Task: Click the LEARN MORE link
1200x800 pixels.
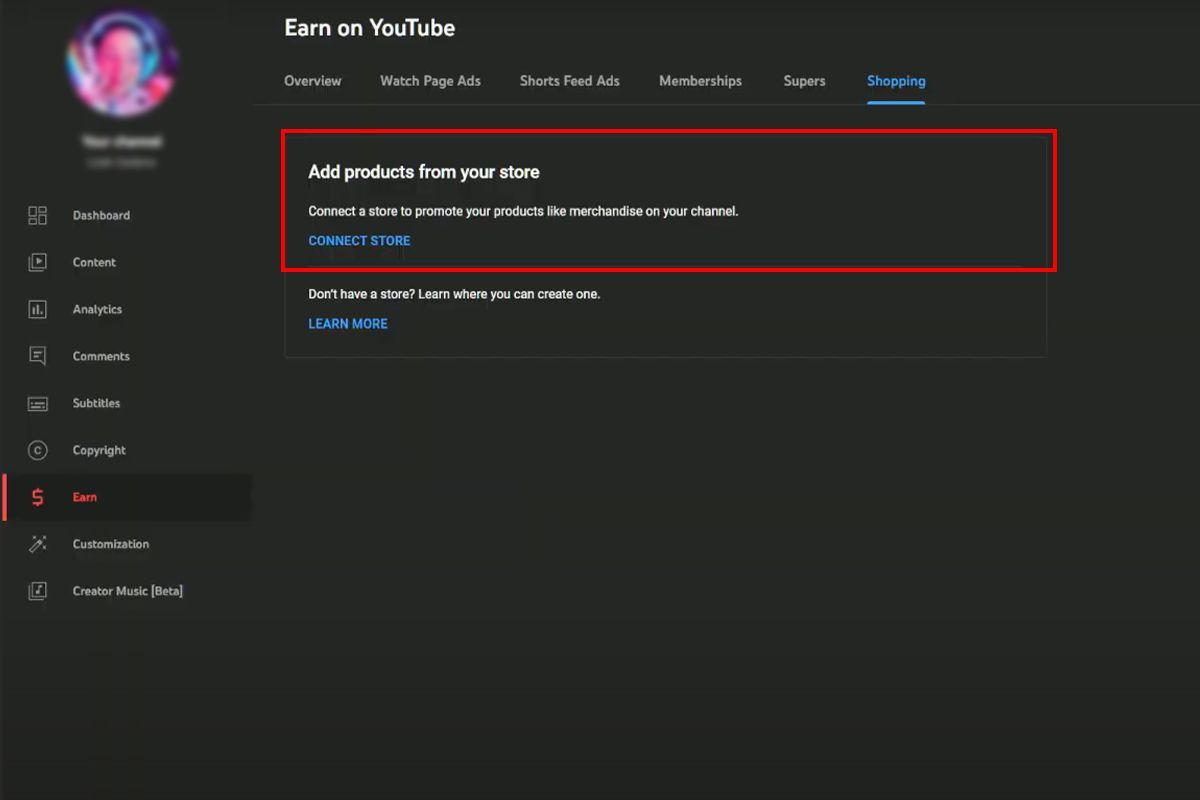Action: pos(348,324)
